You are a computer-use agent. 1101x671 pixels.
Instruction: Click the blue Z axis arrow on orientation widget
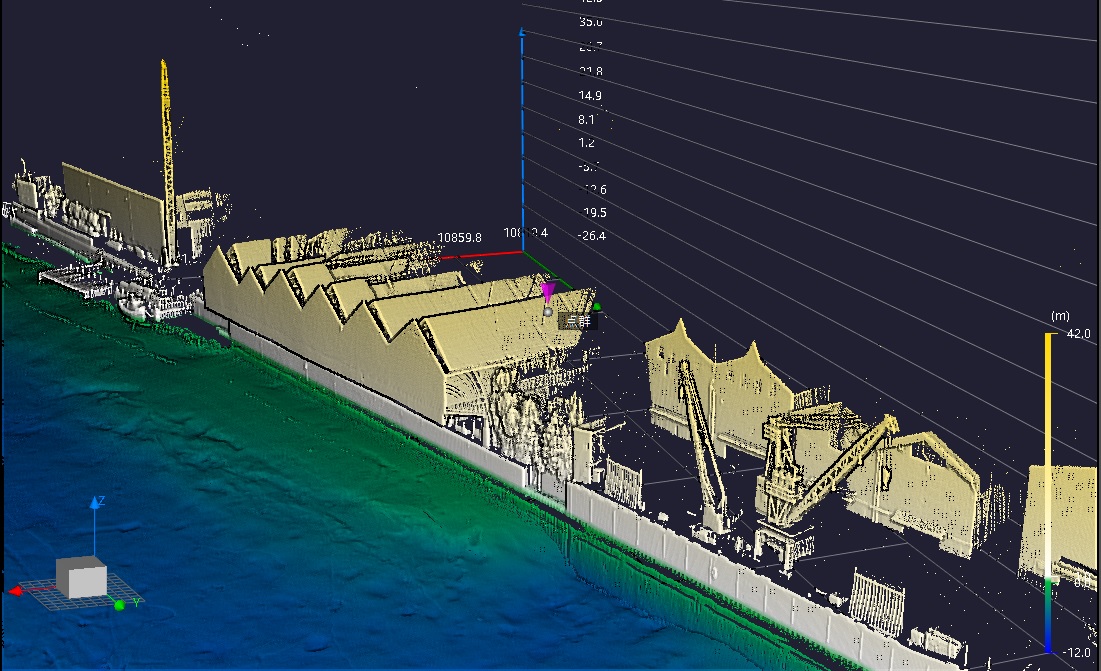click(95, 502)
